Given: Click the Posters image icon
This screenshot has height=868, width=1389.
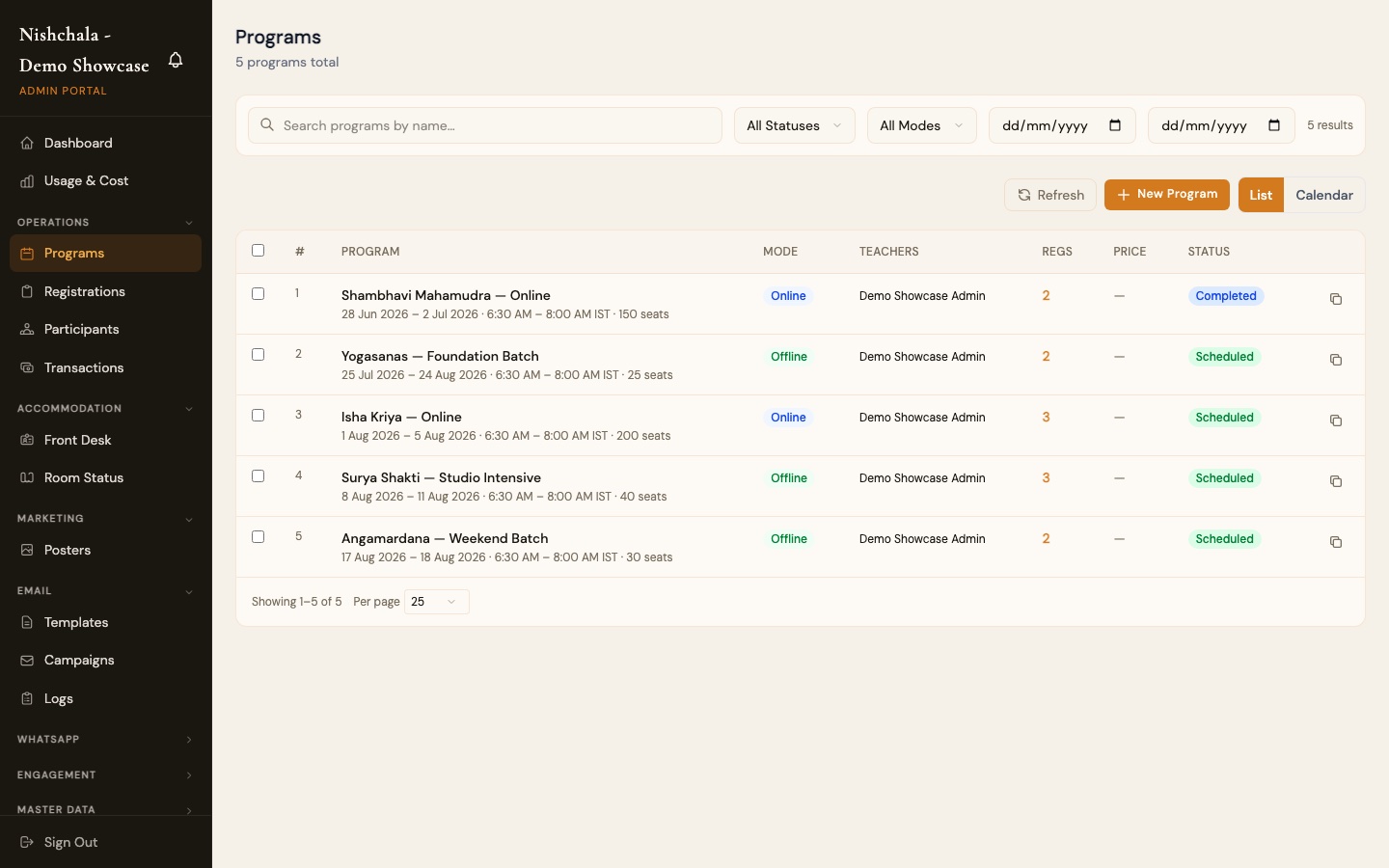Looking at the screenshot, I should pyautogui.click(x=27, y=550).
